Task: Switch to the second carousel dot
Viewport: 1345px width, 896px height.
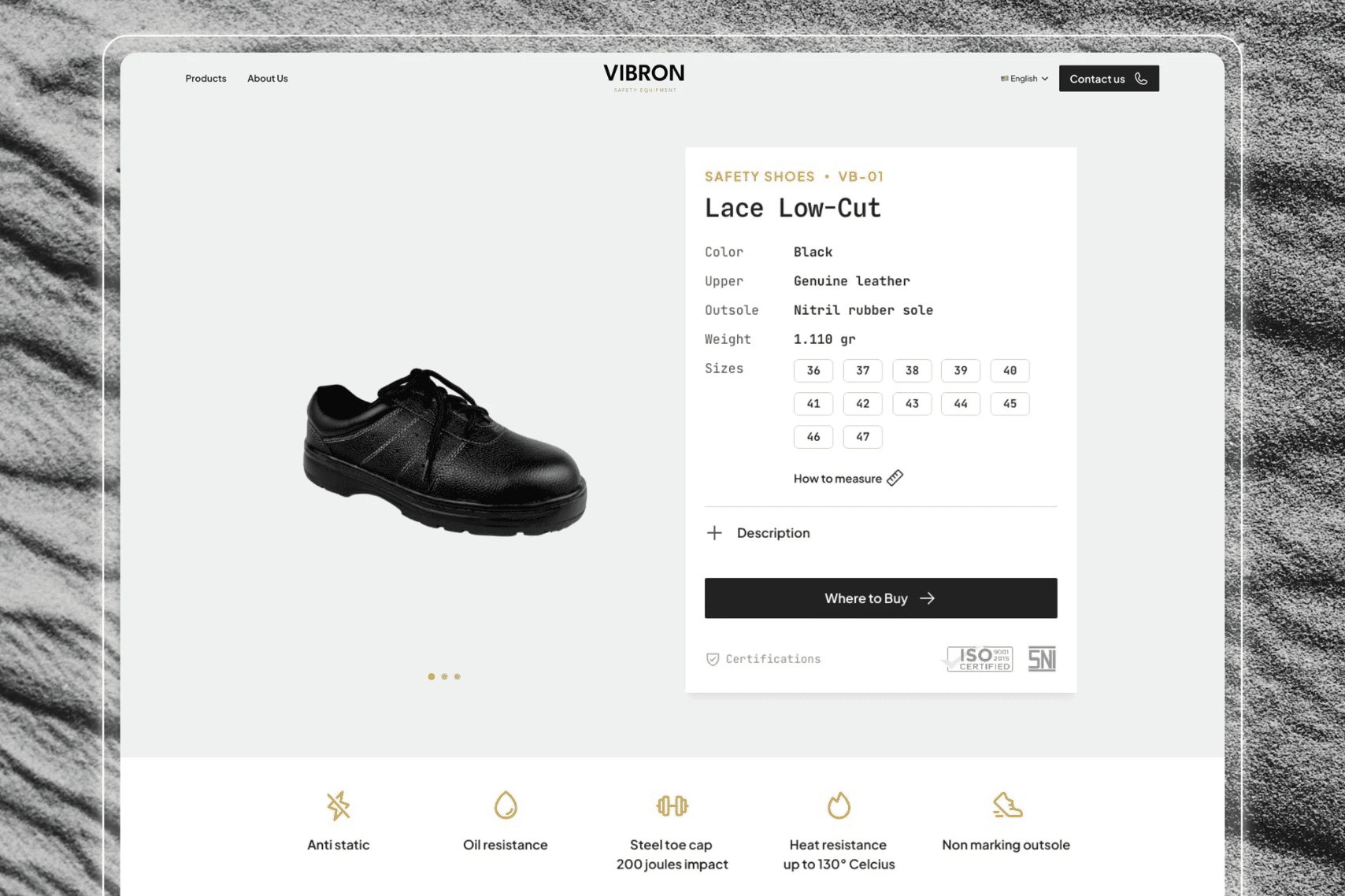Action: click(444, 676)
